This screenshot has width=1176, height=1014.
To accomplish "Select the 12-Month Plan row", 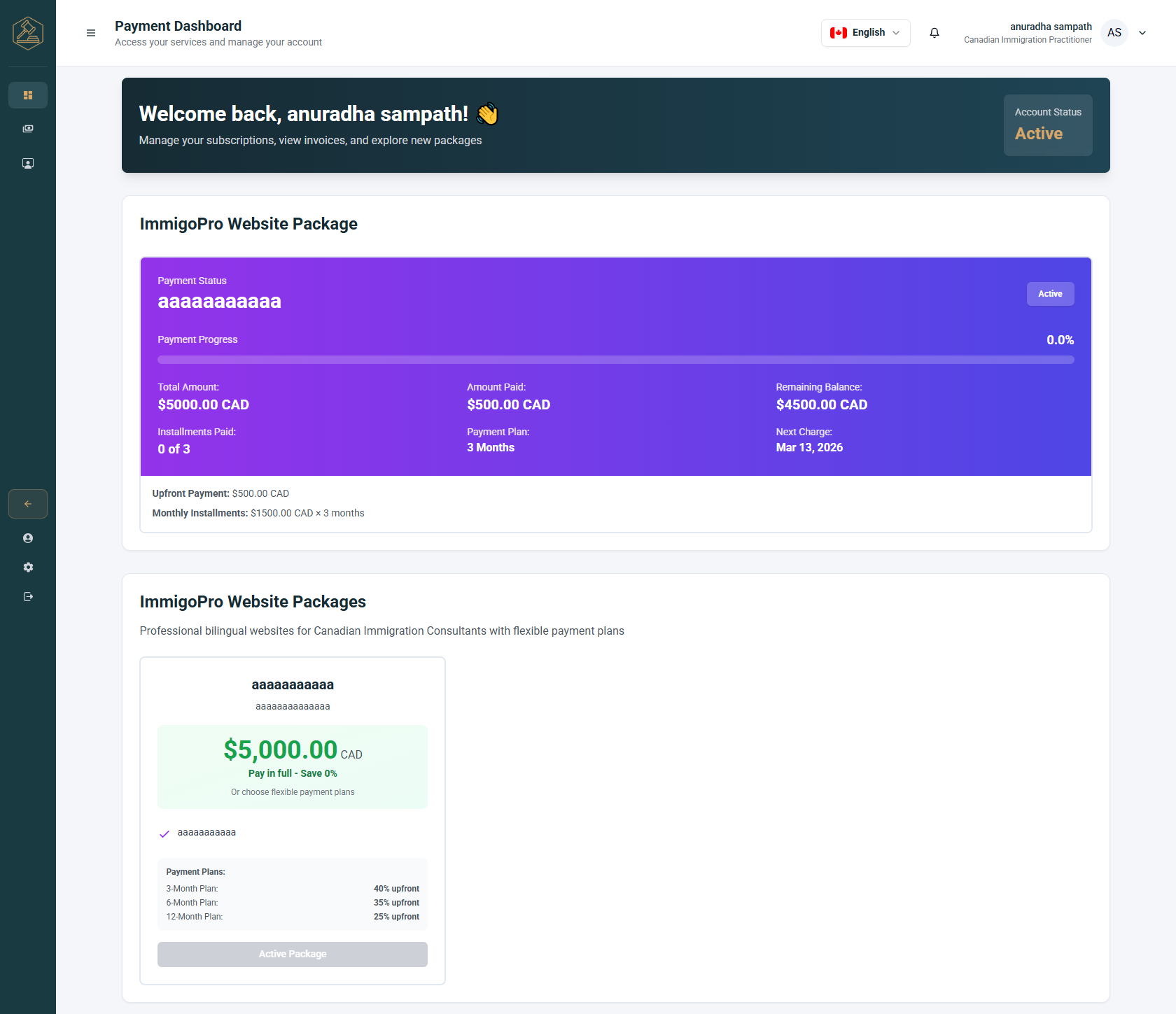I will click(x=293, y=917).
